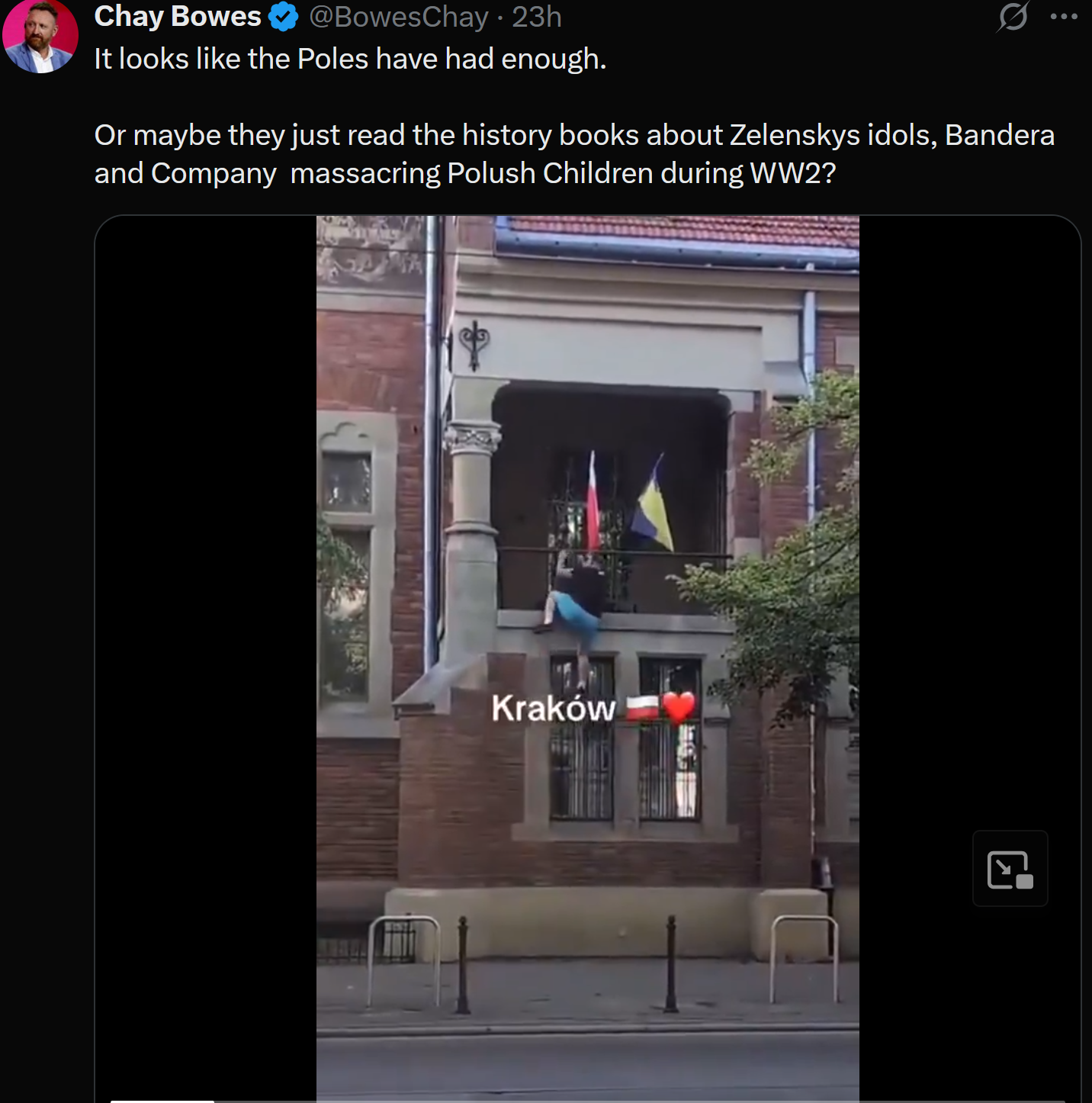Click the Chay Bowes display name
Screen dimensions: 1092x1103
point(178,17)
